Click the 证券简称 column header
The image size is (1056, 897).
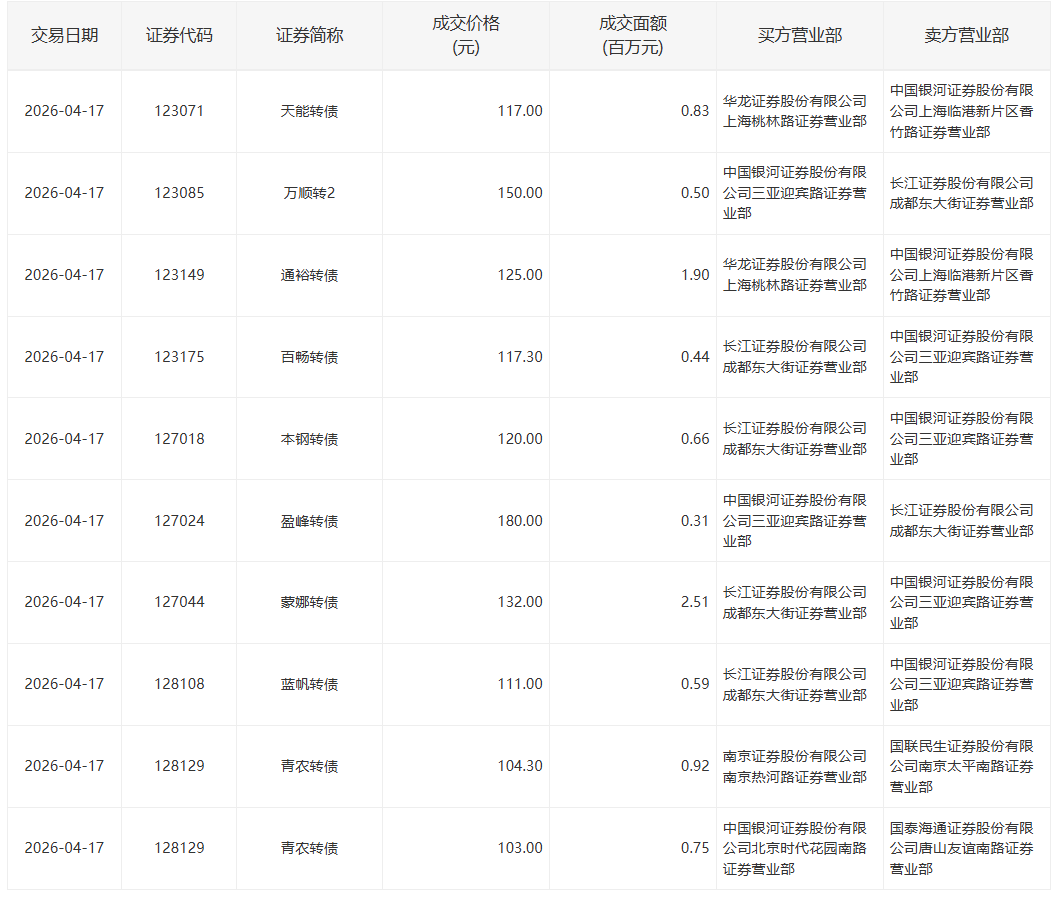[309, 35]
